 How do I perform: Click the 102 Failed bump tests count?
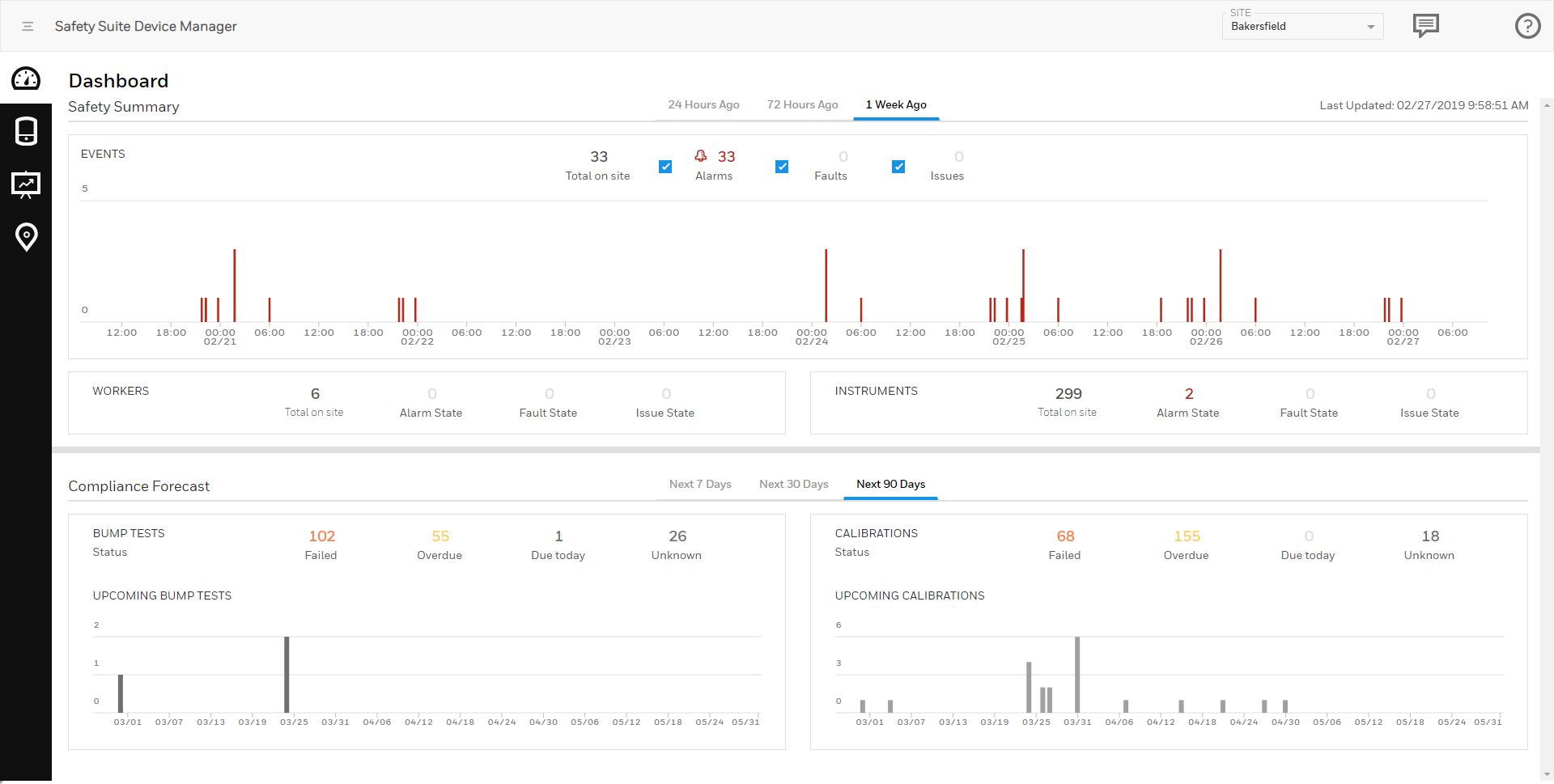[x=321, y=536]
